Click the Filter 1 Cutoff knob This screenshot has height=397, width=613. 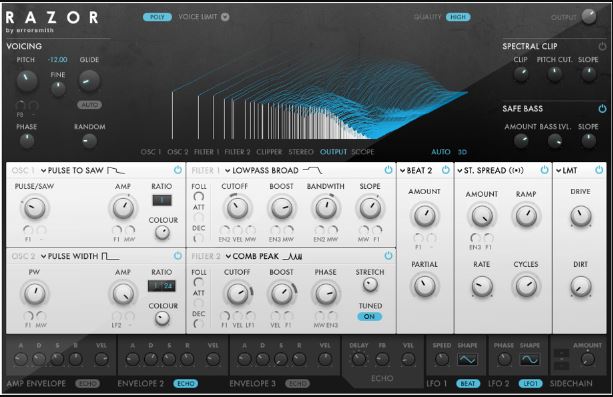click(237, 207)
